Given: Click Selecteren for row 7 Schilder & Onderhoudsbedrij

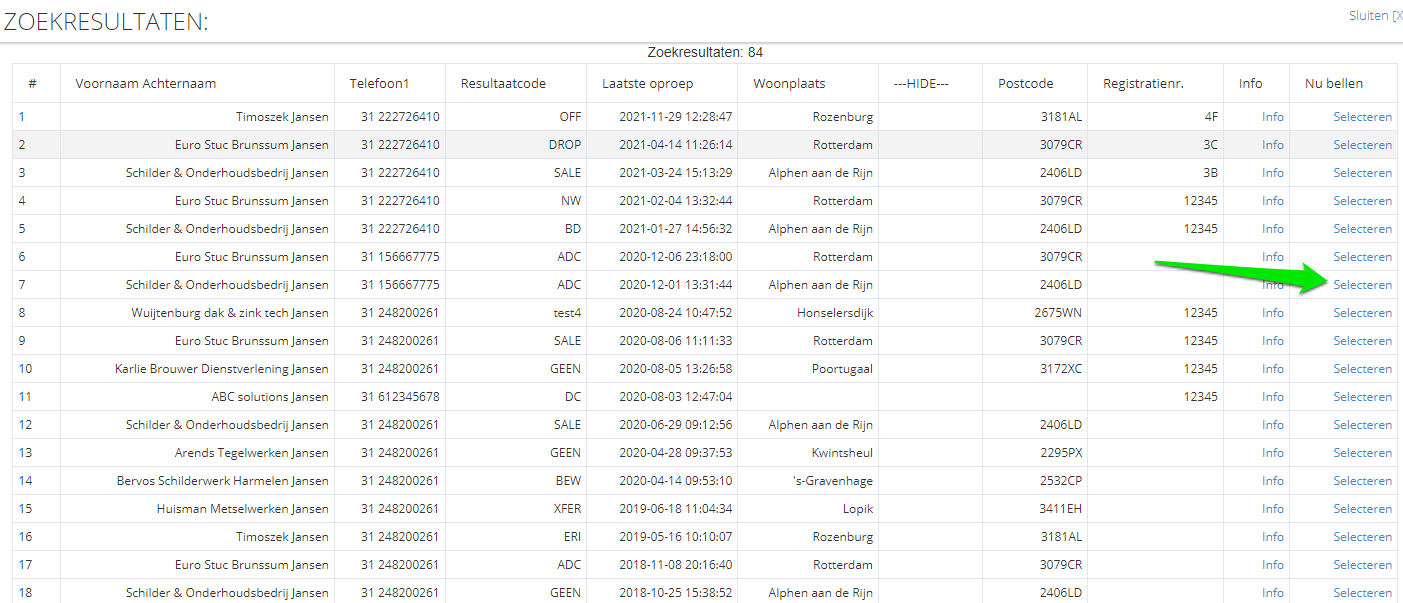Looking at the screenshot, I should [1362, 285].
